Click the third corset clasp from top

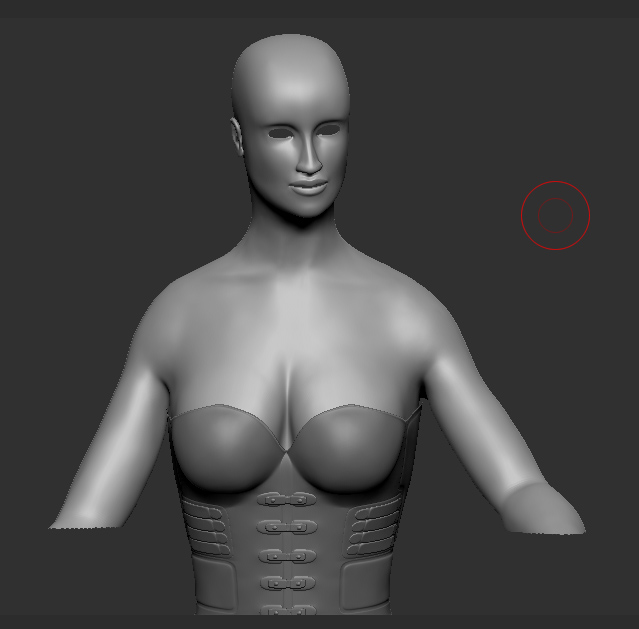[x=285, y=555]
